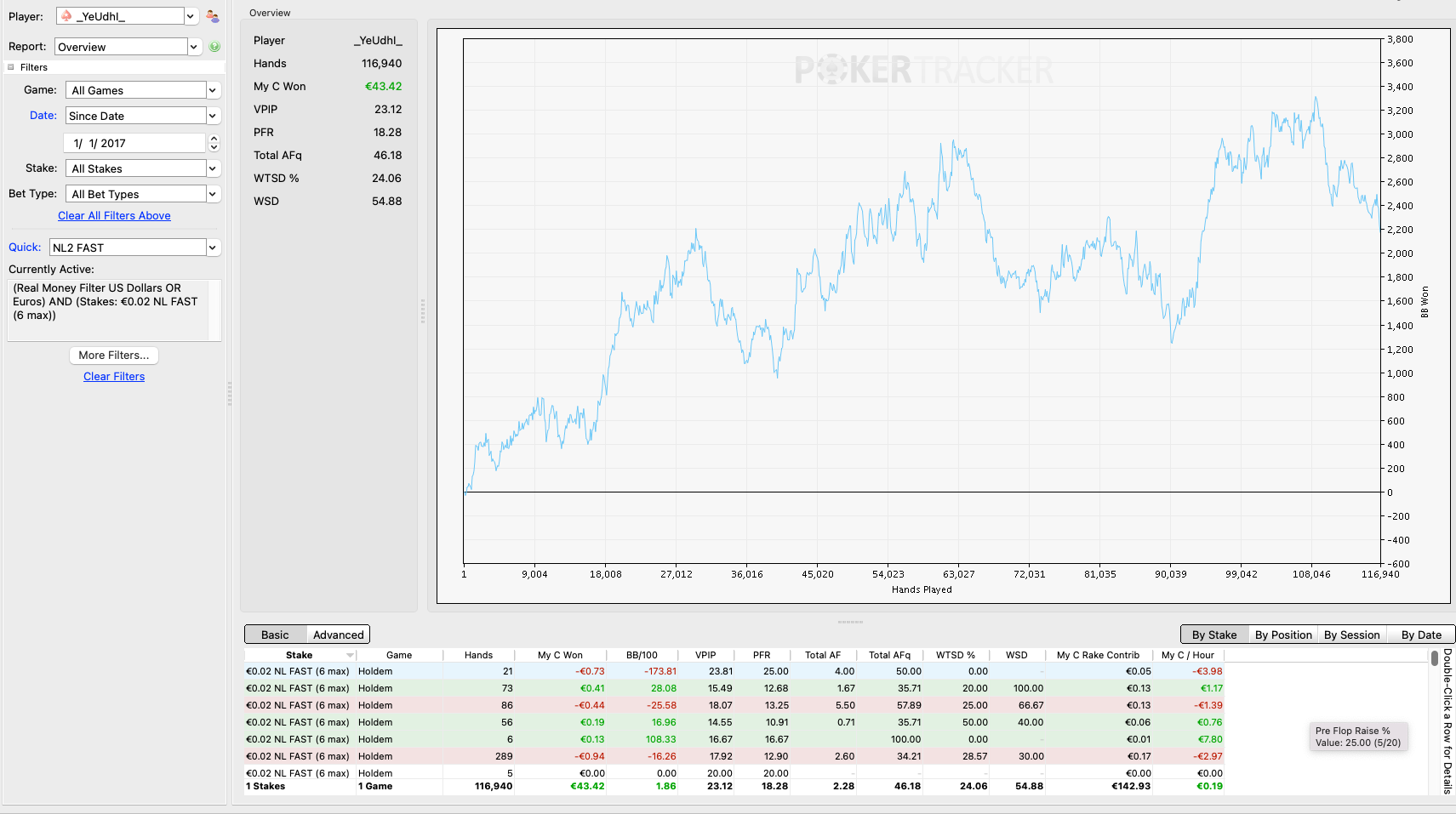The width and height of the screenshot is (1456, 814).
Task: Select the By Position toggle
Action: [1283, 635]
